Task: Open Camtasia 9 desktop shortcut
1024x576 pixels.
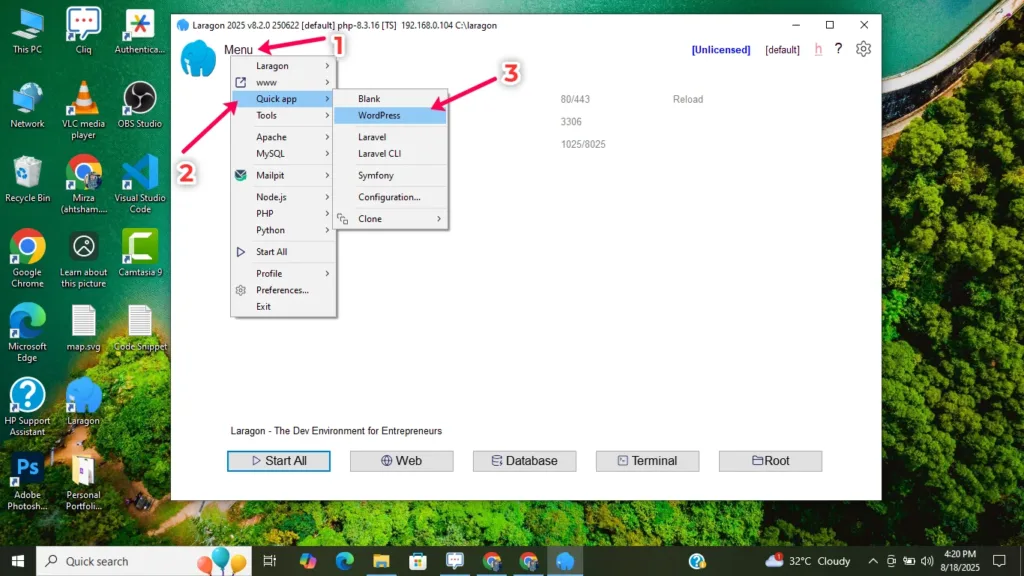Action: 140,247
